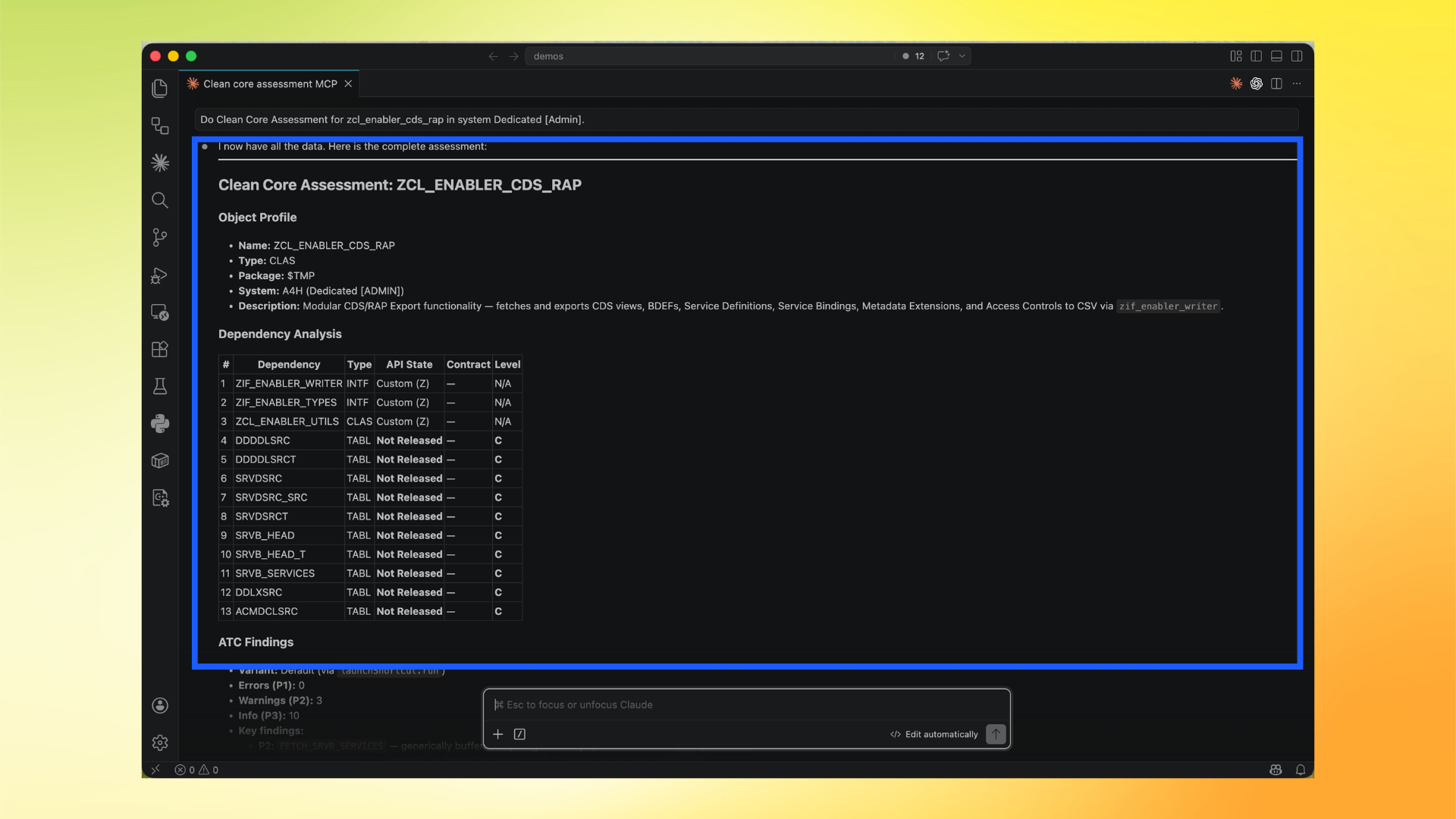Click the send message arrow button
Viewport: 1456px width, 819px height.
[996, 734]
